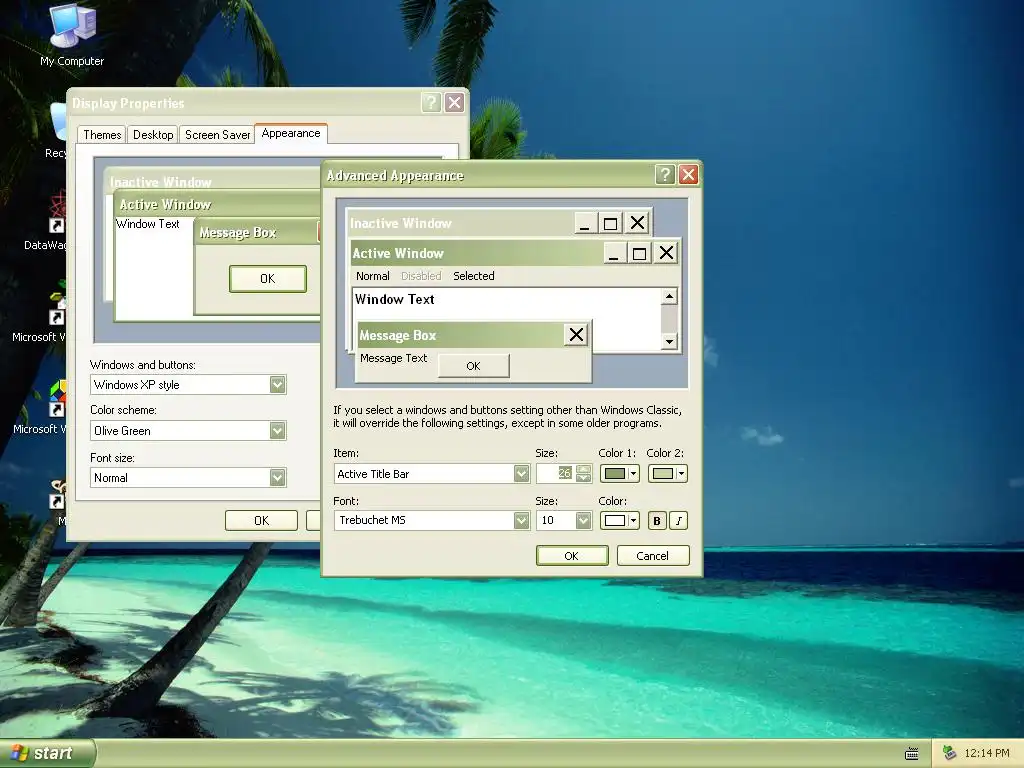Open the Color 1 picker
The image size is (1024, 768).
click(620, 473)
